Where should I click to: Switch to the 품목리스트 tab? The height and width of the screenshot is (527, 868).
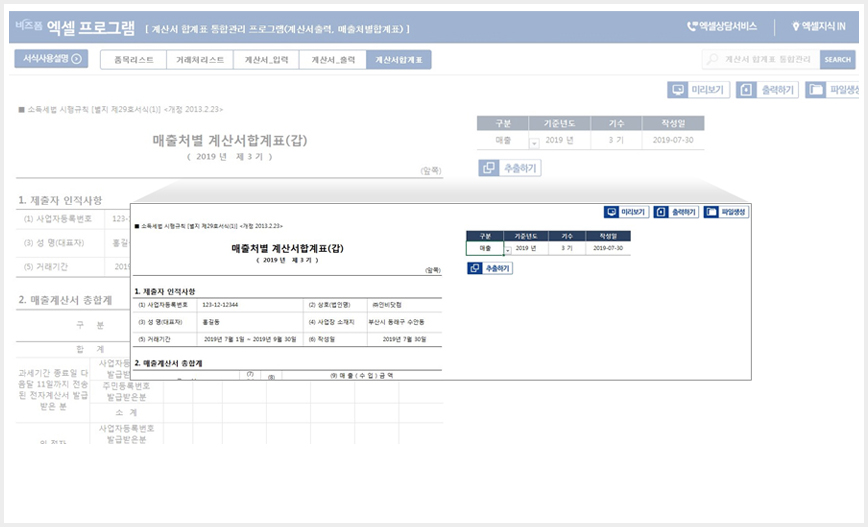pyautogui.click(x=133, y=60)
